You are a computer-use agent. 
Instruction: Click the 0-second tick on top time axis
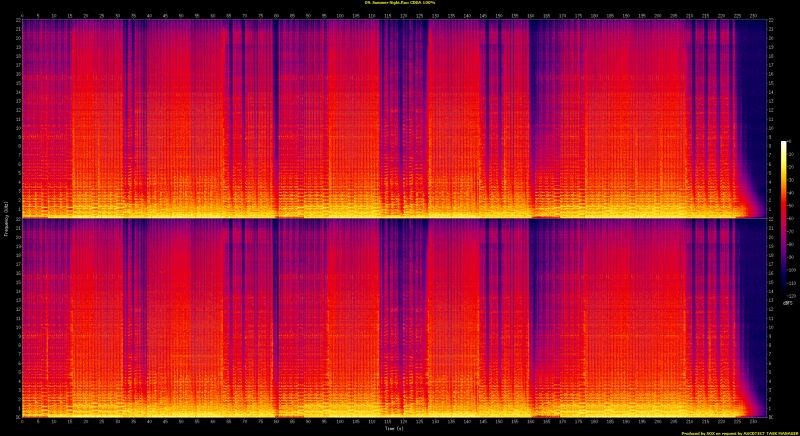pyautogui.click(x=22, y=15)
